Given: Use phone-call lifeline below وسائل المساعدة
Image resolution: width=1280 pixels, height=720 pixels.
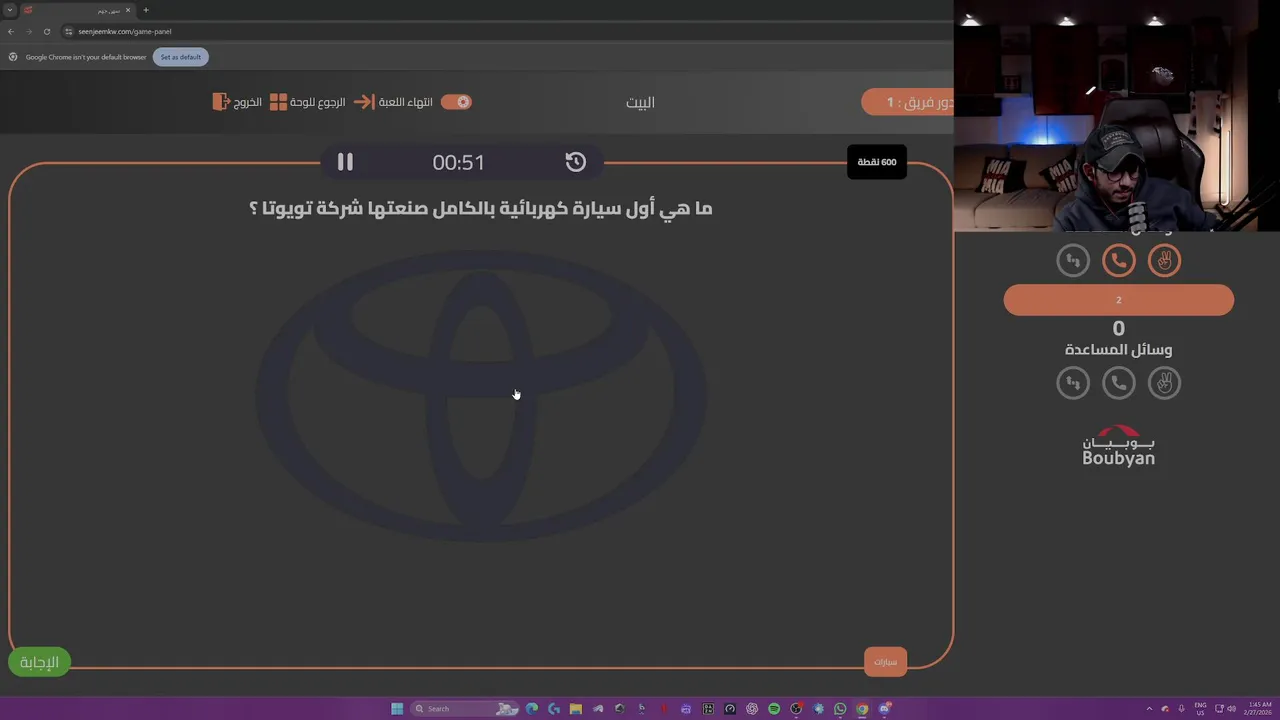Looking at the screenshot, I should [1119, 383].
